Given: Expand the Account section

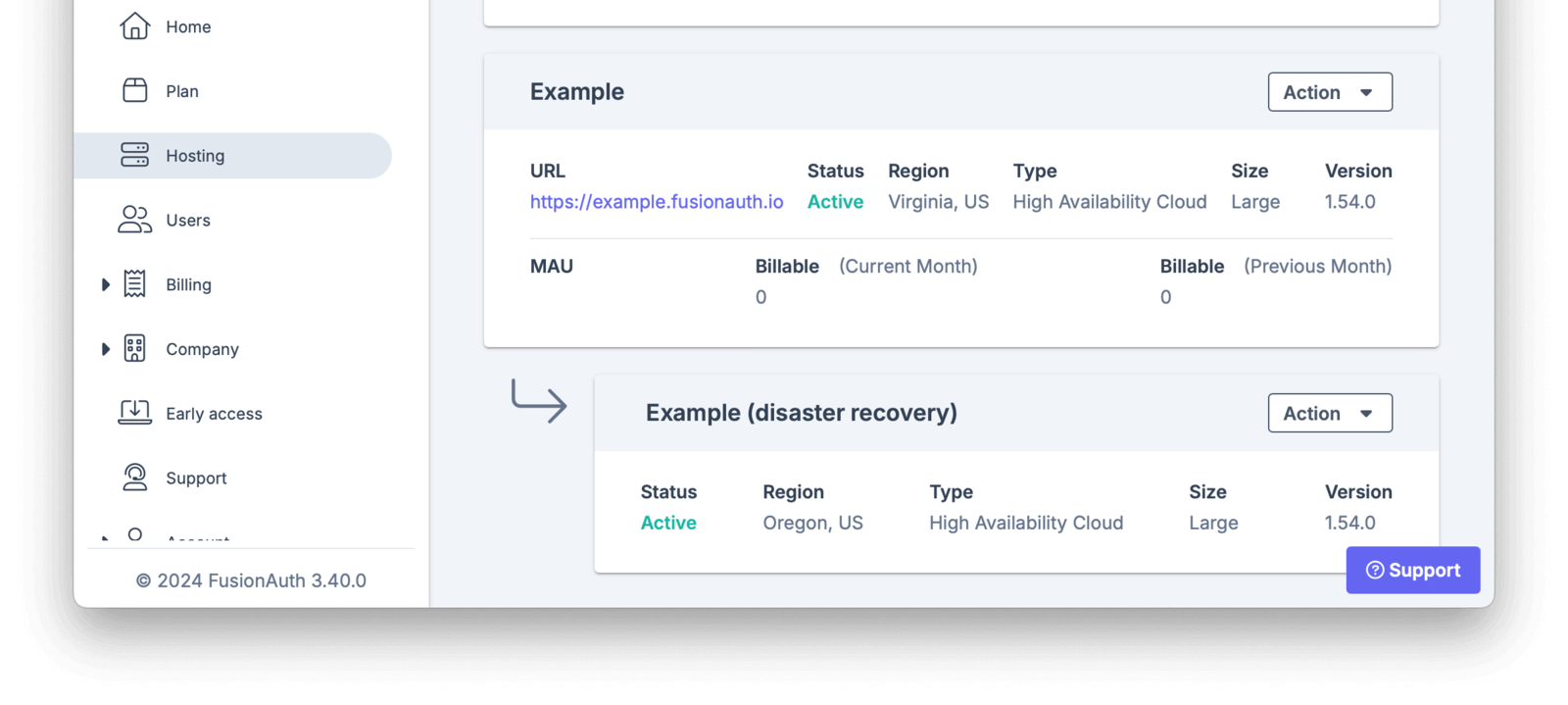Looking at the screenshot, I should coord(106,538).
